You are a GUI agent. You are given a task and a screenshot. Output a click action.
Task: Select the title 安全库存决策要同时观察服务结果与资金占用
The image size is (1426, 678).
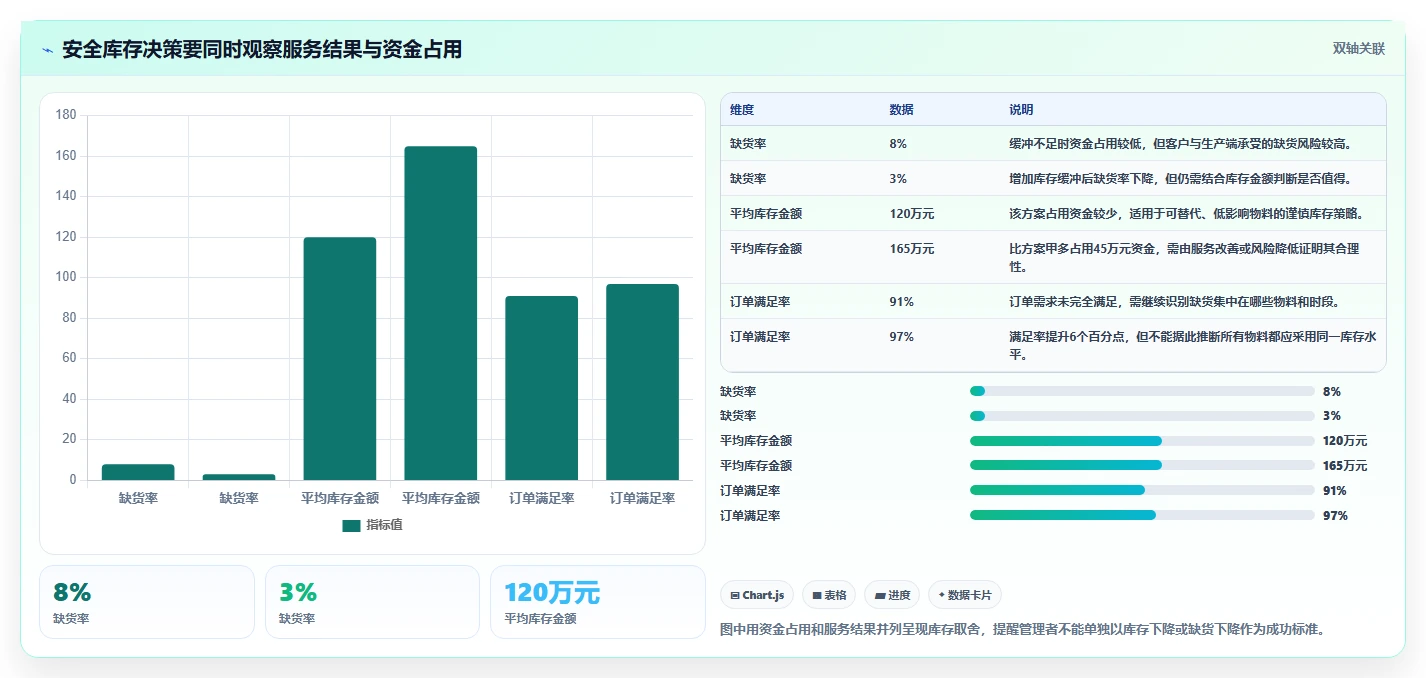coord(262,50)
